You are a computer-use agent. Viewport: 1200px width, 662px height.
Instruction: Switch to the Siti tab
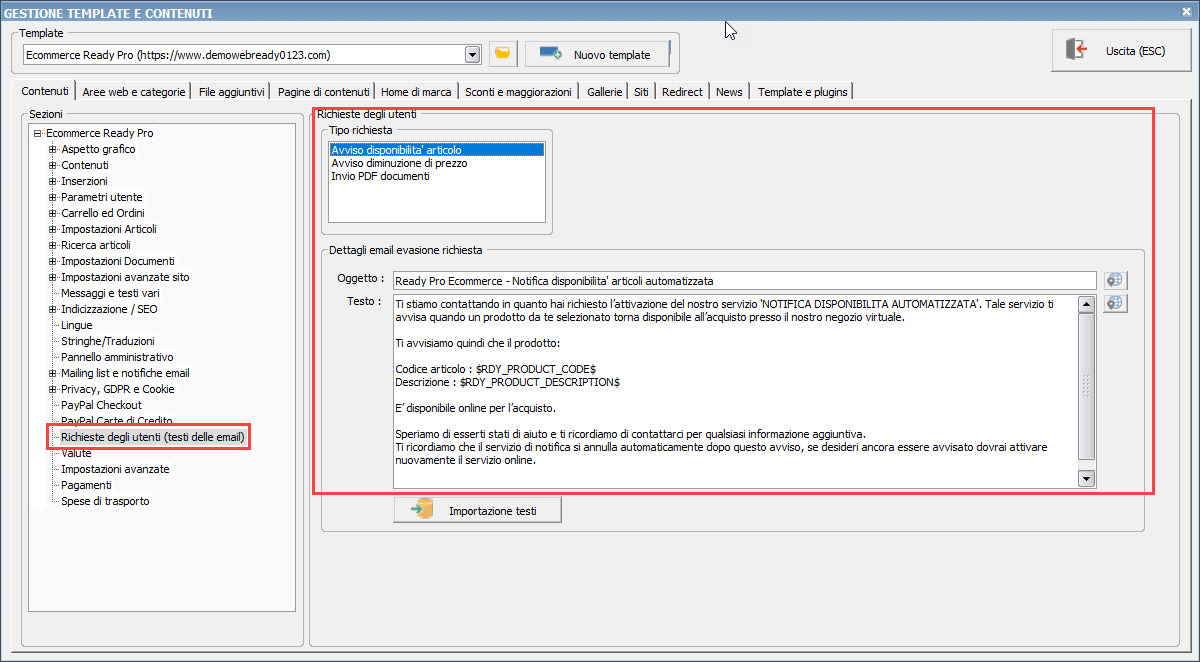click(641, 92)
